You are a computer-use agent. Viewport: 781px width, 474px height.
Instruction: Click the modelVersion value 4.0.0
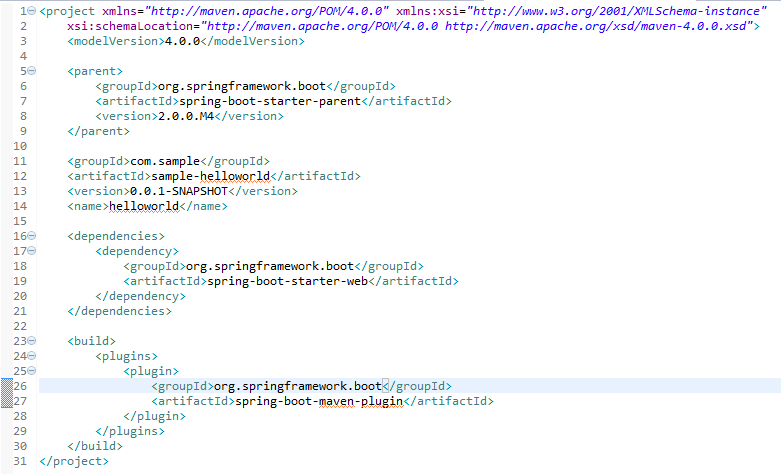point(182,41)
